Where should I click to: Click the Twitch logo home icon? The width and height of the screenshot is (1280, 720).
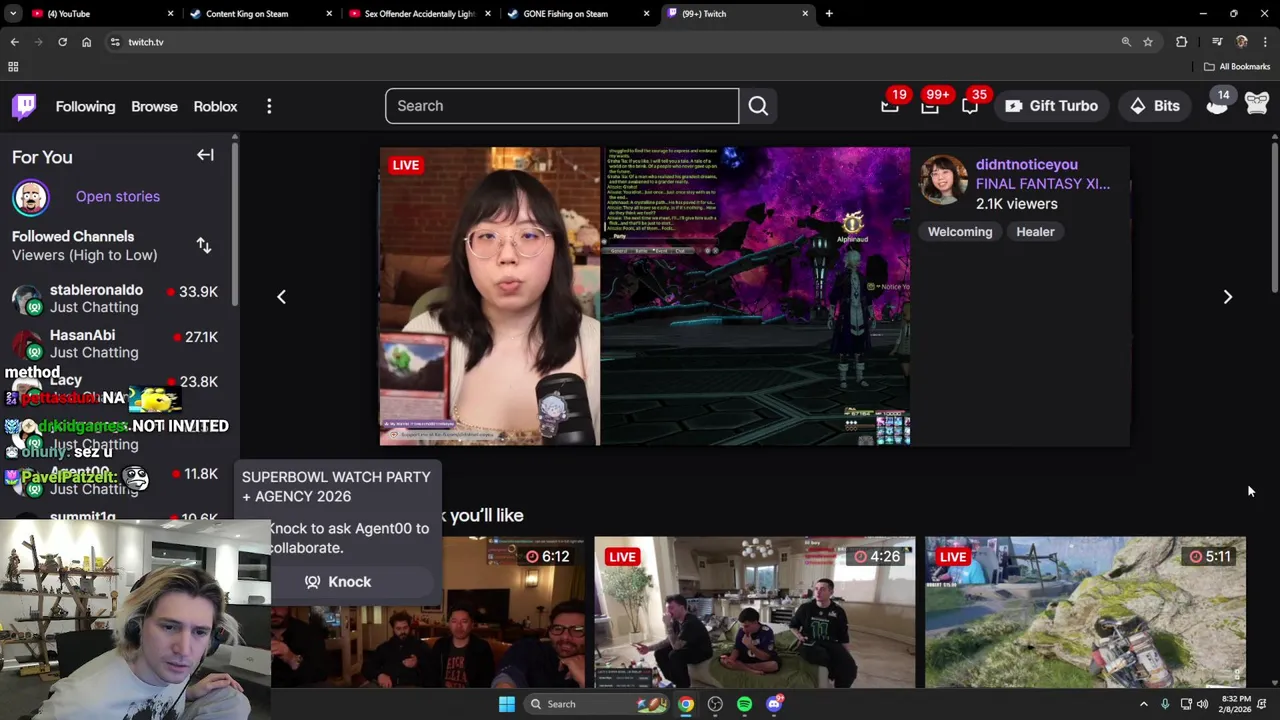pyautogui.click(x=24, y=106)
